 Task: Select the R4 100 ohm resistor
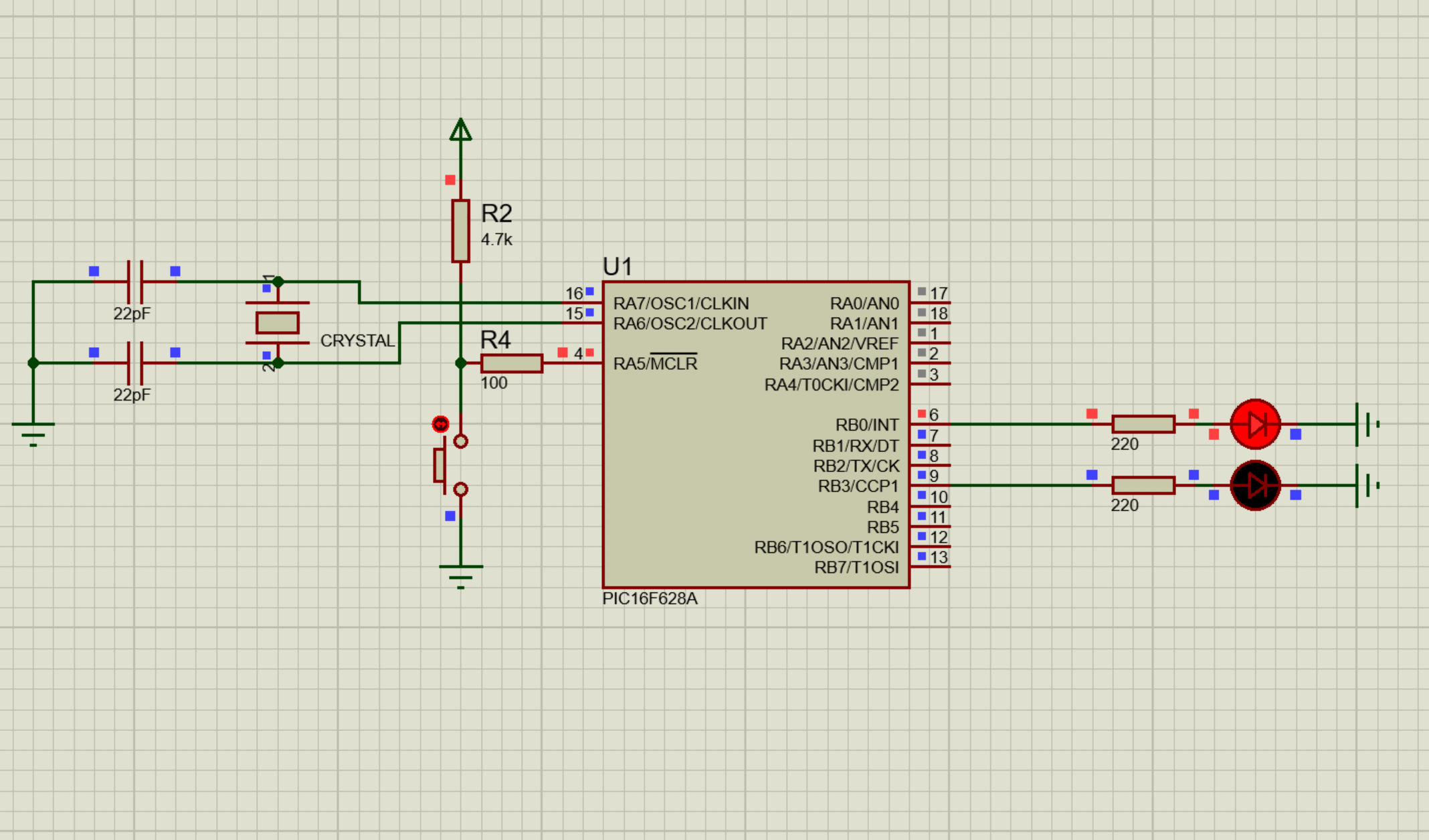click(512, 363)
